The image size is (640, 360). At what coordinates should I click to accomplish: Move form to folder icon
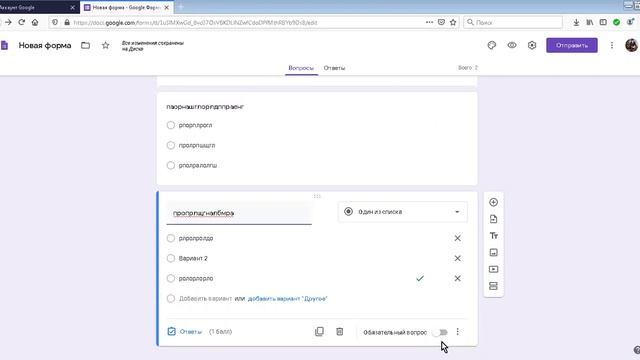[85, 45]
